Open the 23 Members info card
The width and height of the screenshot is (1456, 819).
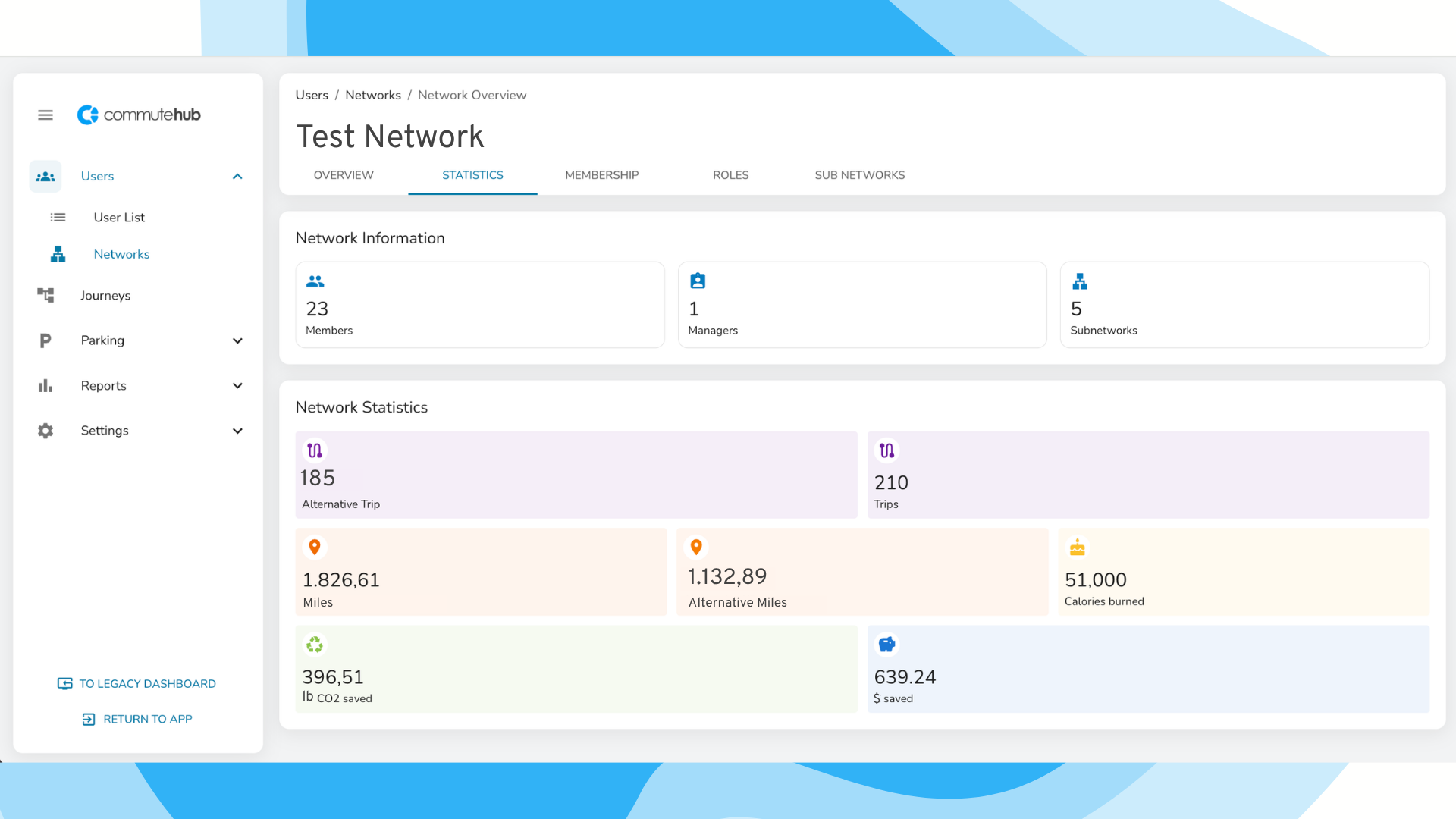click(x=480, y=305)
